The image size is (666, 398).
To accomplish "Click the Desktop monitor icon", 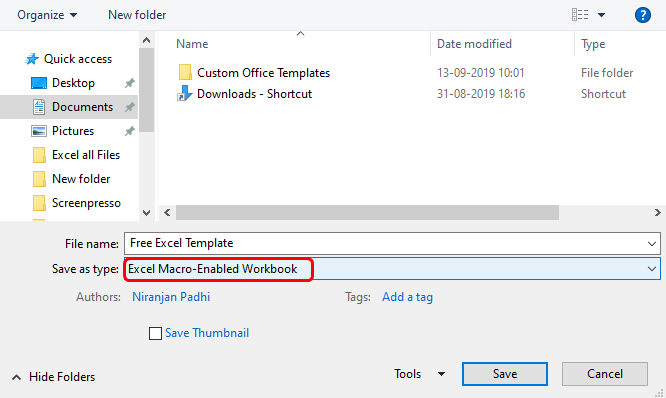I will (39, 83).
